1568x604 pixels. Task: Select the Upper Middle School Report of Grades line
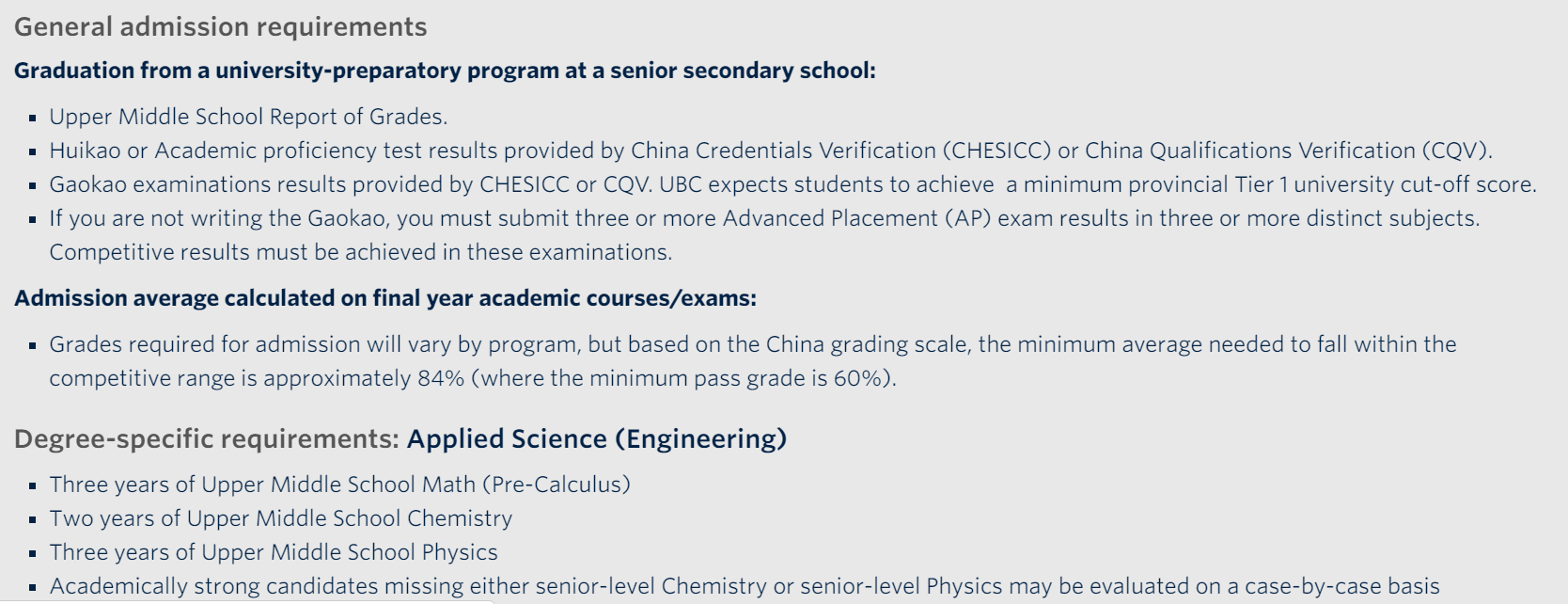click(248, 117)
